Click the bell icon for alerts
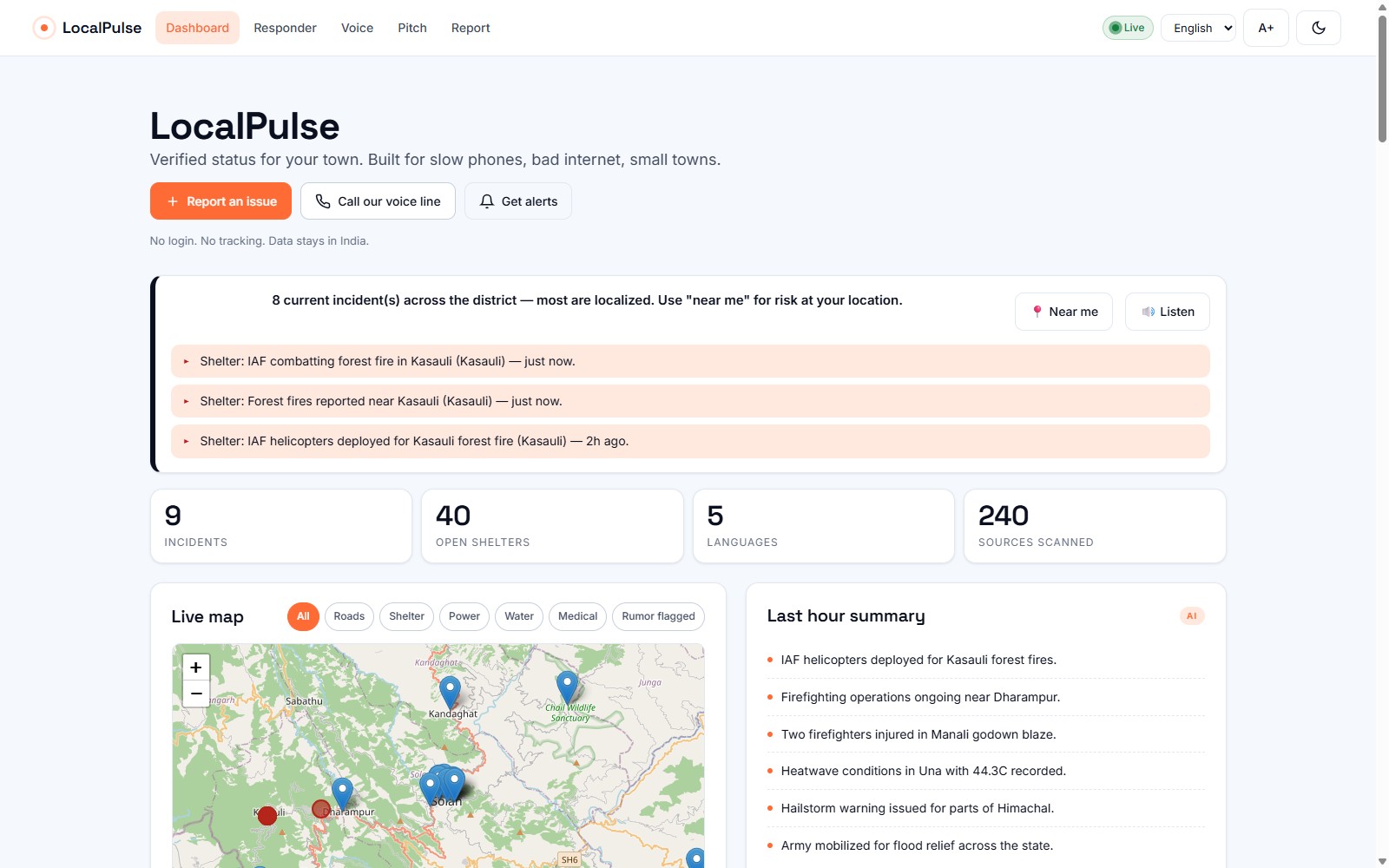The height and width of the screenshot is (868, 1389). tap(487, 201)
